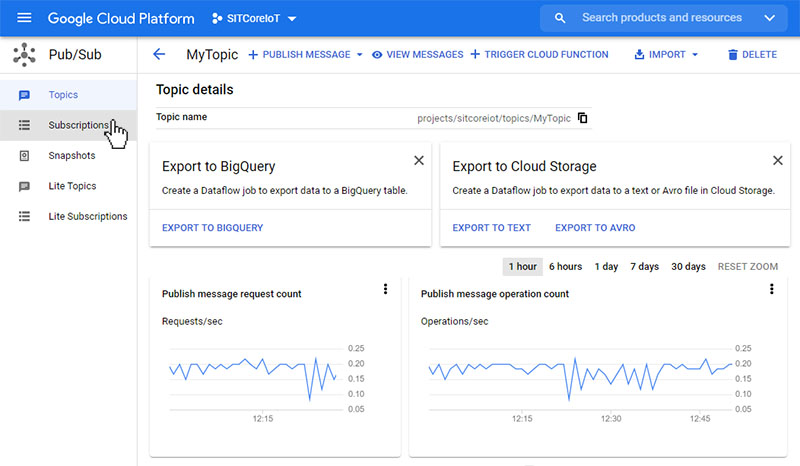Image resolution: width=800 pixels, height=466 pixels.
Task: Click the Snapshots icon
Action: coord(24,156)
